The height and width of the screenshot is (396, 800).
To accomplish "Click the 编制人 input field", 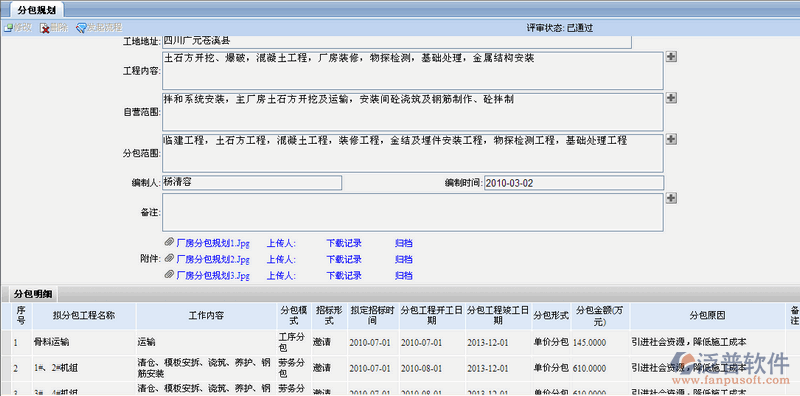I will click(x=252, y=183).
